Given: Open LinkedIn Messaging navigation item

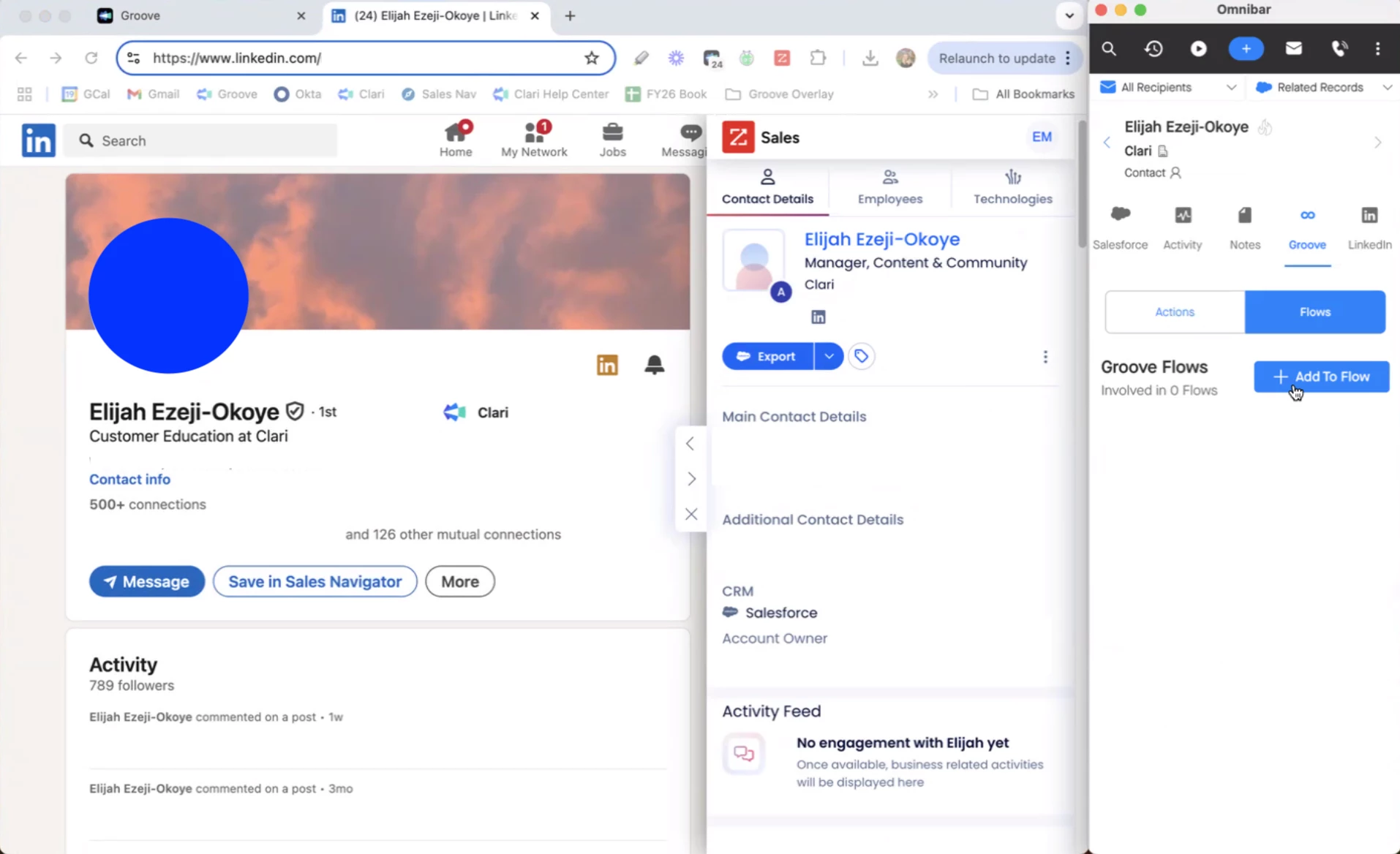Looking at the screenshot, I should (685, 139).
